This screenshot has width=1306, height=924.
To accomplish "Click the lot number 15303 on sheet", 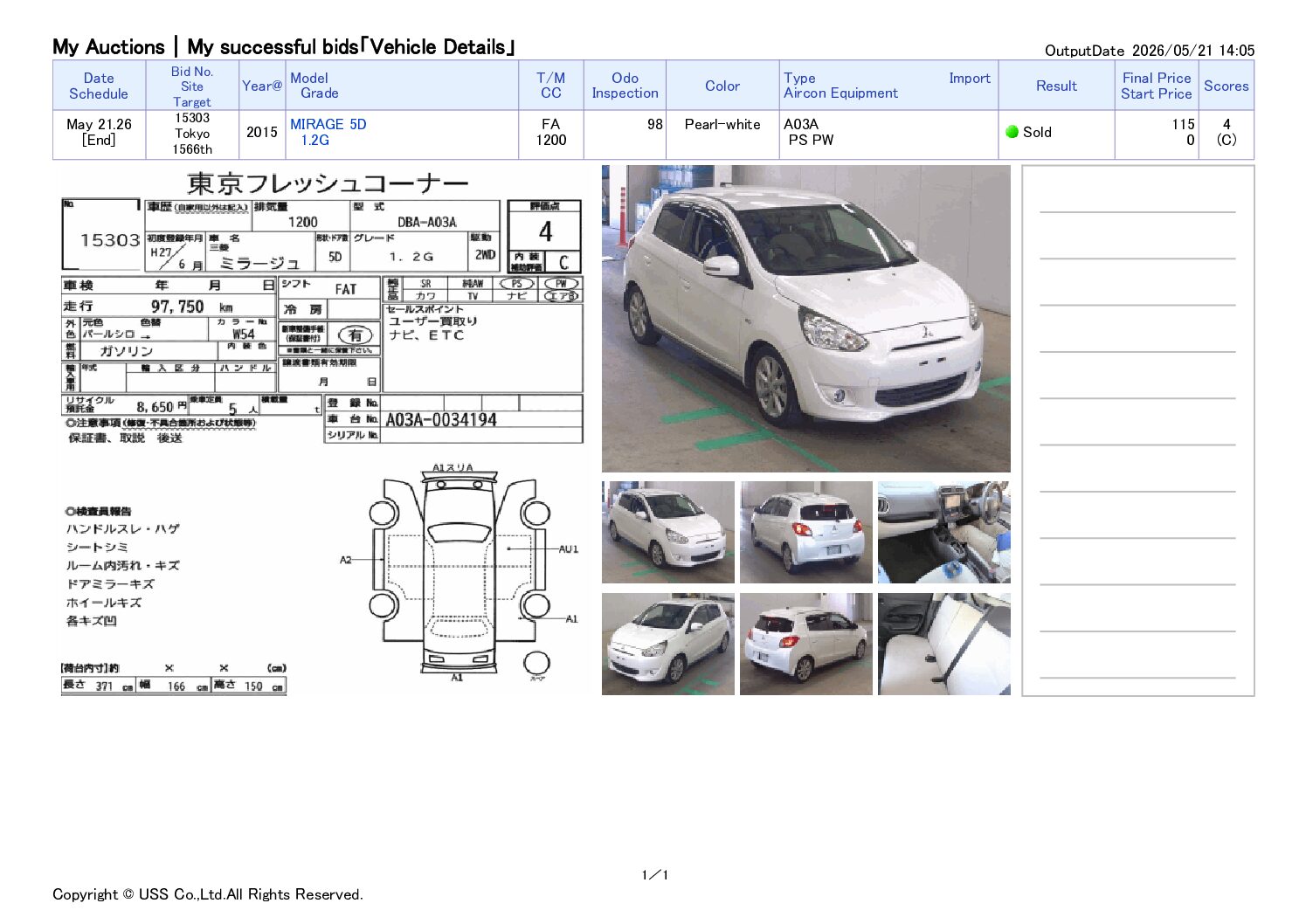I will click(110, 240).
